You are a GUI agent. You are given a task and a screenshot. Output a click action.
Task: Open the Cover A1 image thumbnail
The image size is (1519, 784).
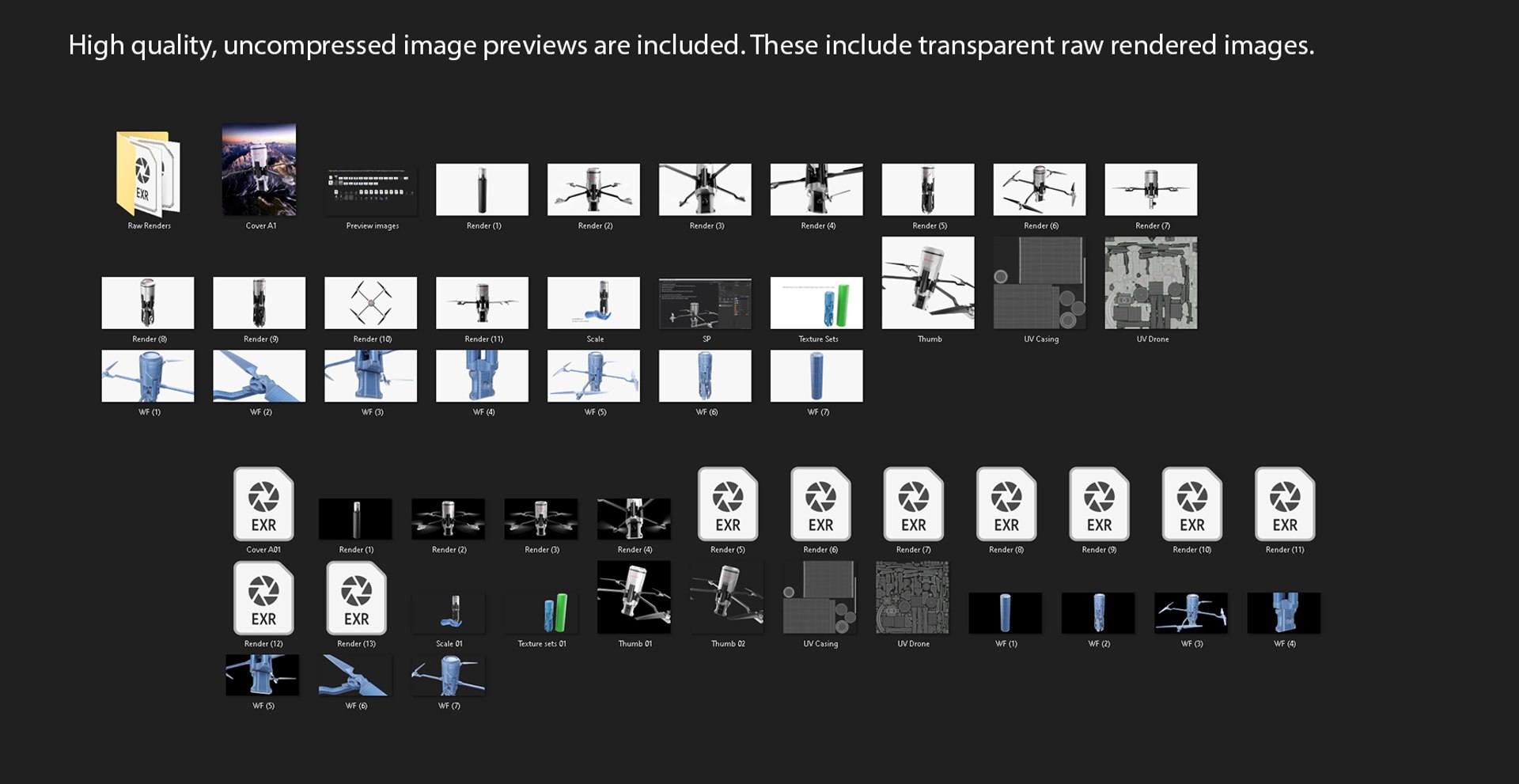coord(259,169)
